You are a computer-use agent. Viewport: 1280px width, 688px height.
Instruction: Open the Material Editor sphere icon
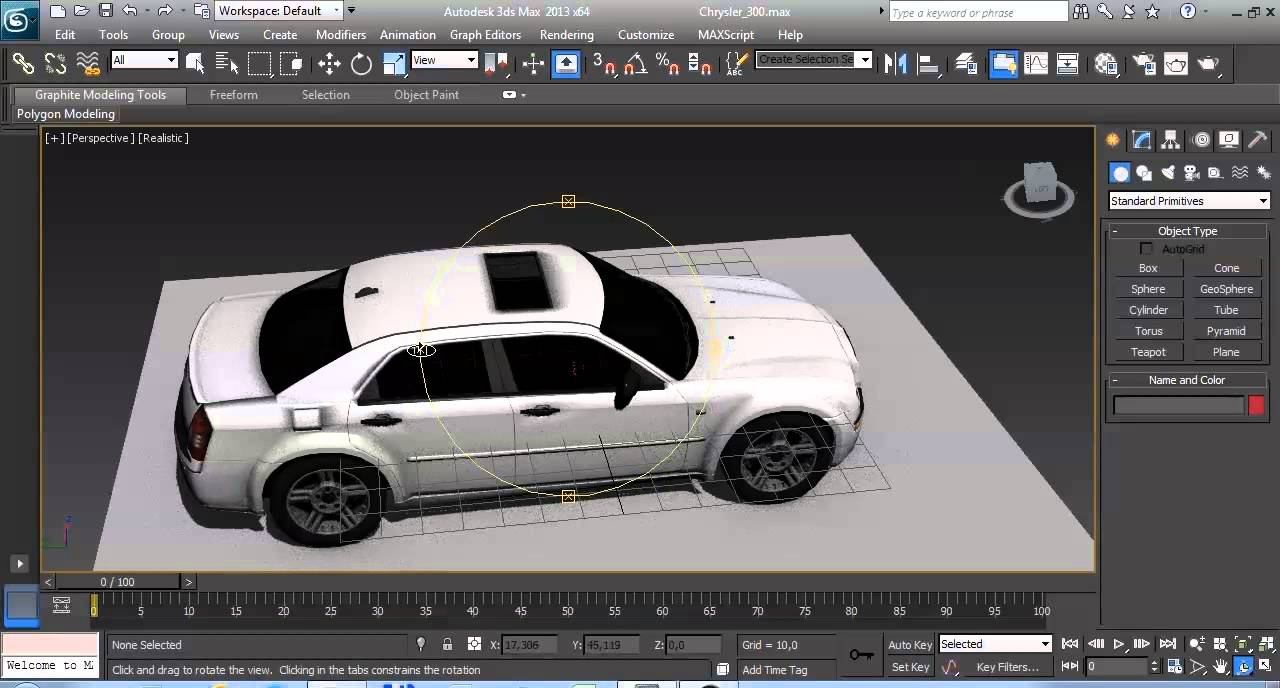1106,64
